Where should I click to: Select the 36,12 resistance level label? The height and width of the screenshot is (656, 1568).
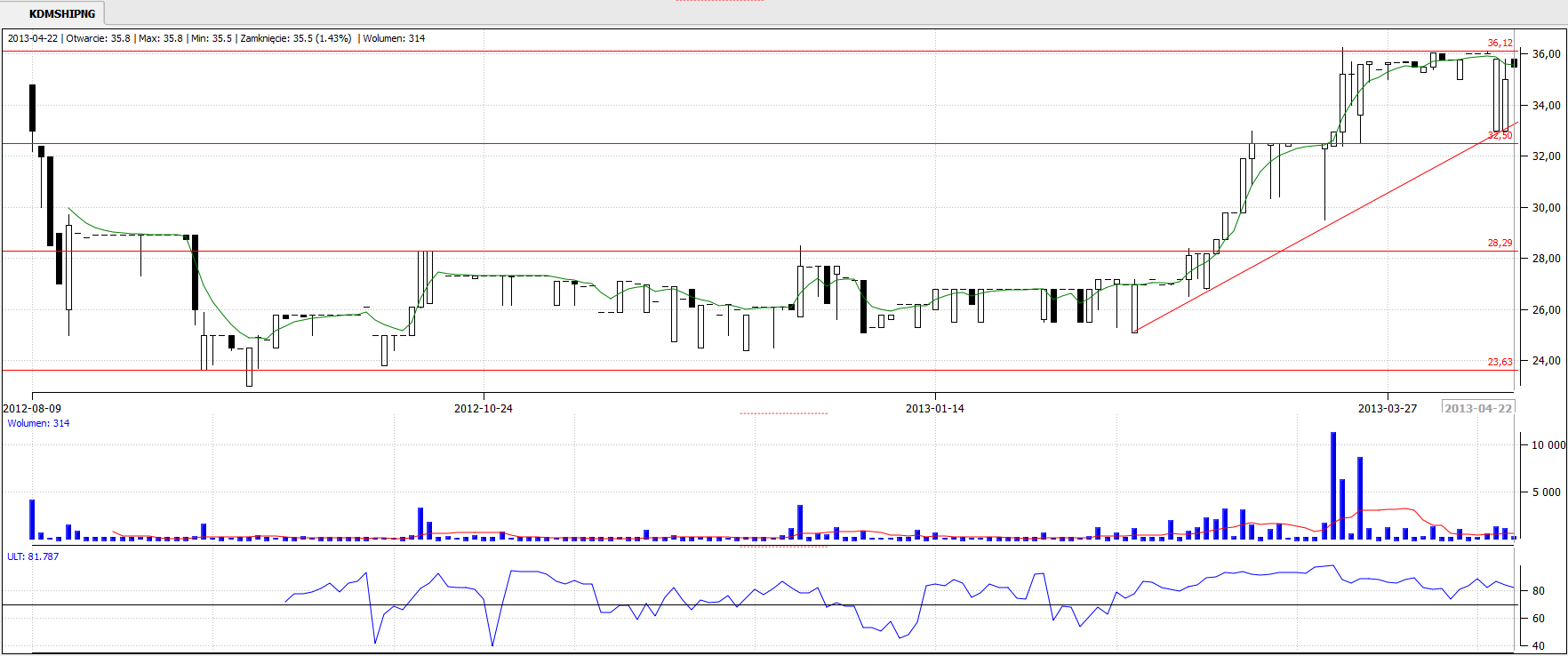[1500, 43]
